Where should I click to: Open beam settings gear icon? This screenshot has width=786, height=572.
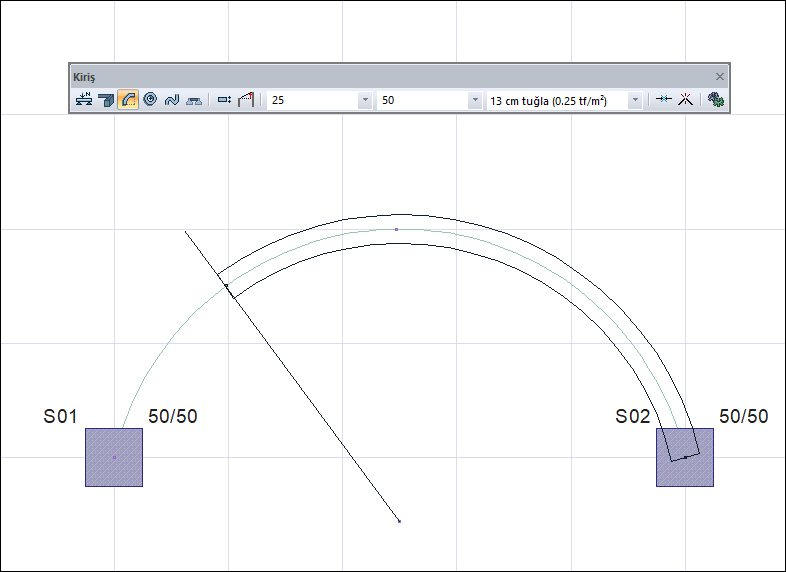pyautogui.click(x=715, y=100)
